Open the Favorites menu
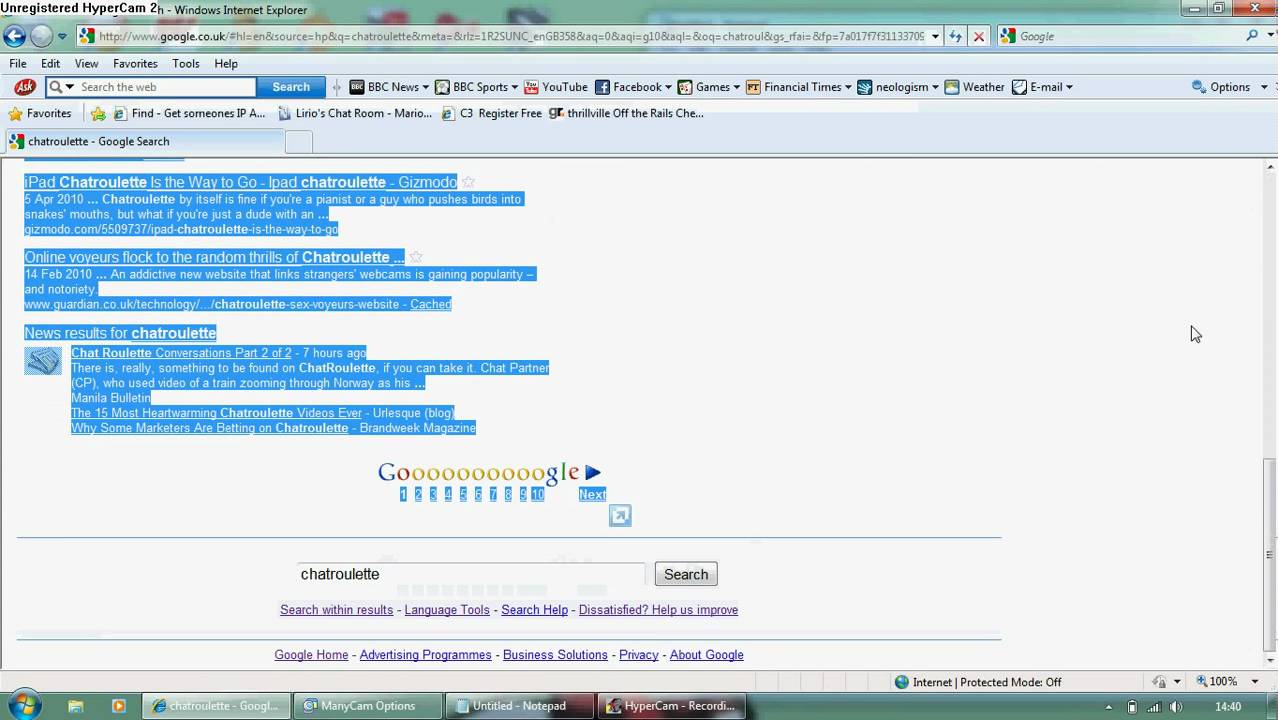This screenshot has width=1278, height=720. pyautogui.click(x=135, y=63)
